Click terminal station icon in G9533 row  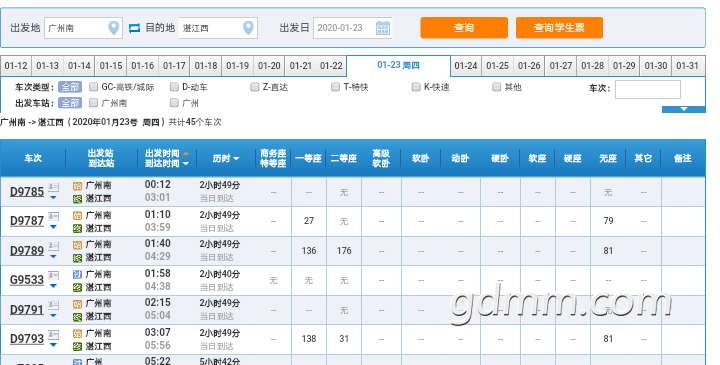[x=78, y=287]
